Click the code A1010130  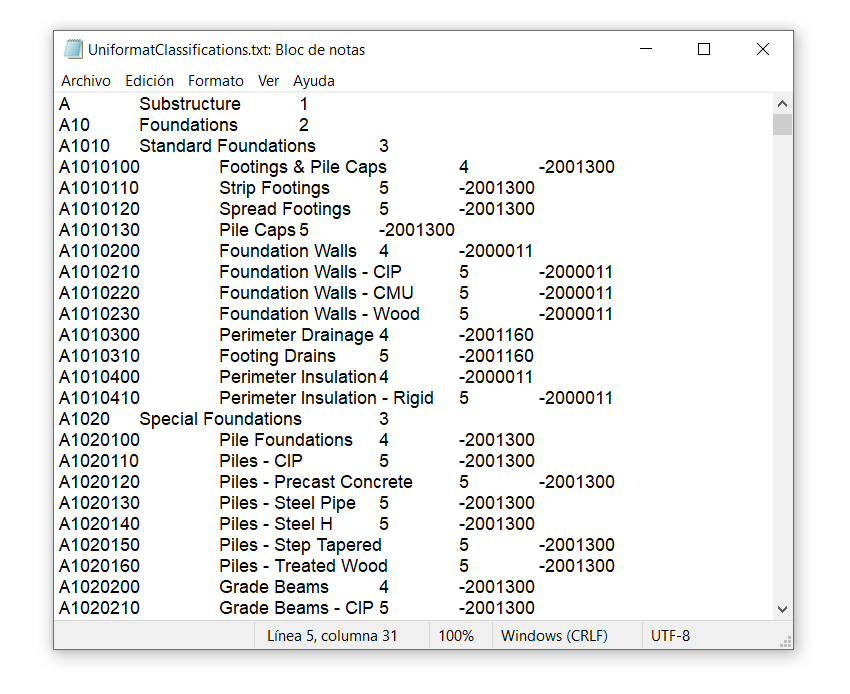[x=99, y=230]
